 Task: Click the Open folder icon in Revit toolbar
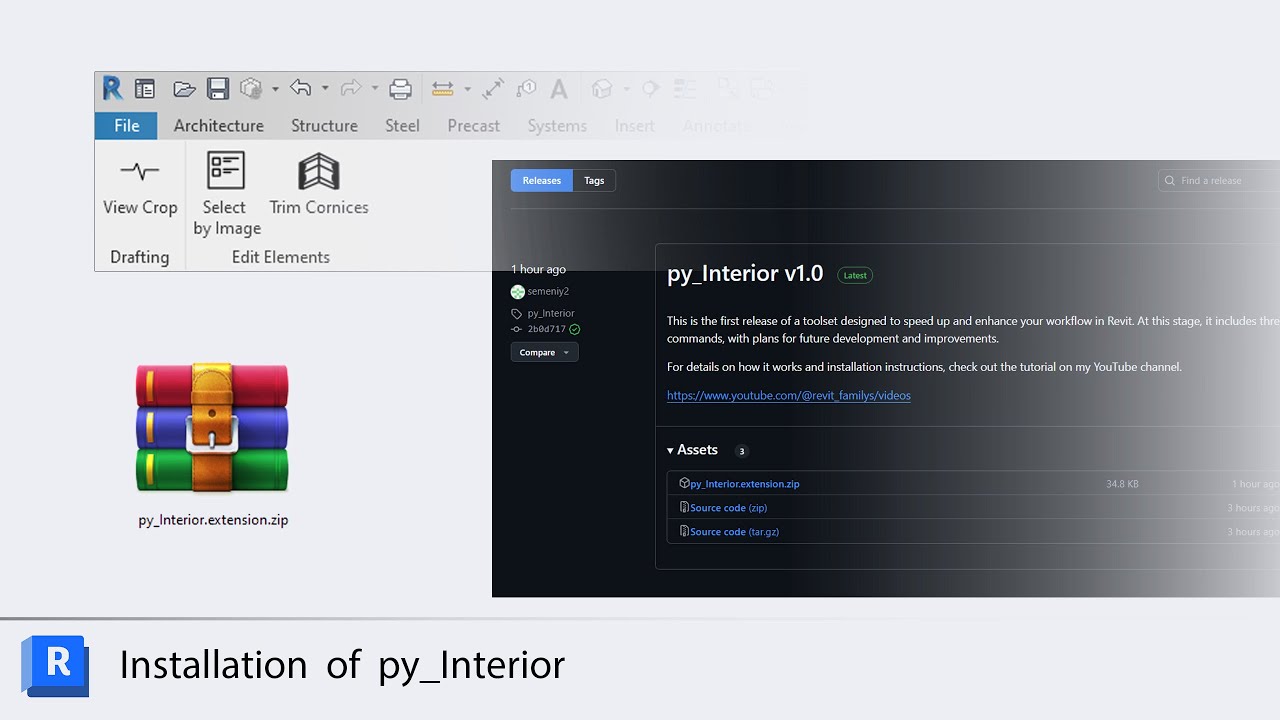(184, 89)
